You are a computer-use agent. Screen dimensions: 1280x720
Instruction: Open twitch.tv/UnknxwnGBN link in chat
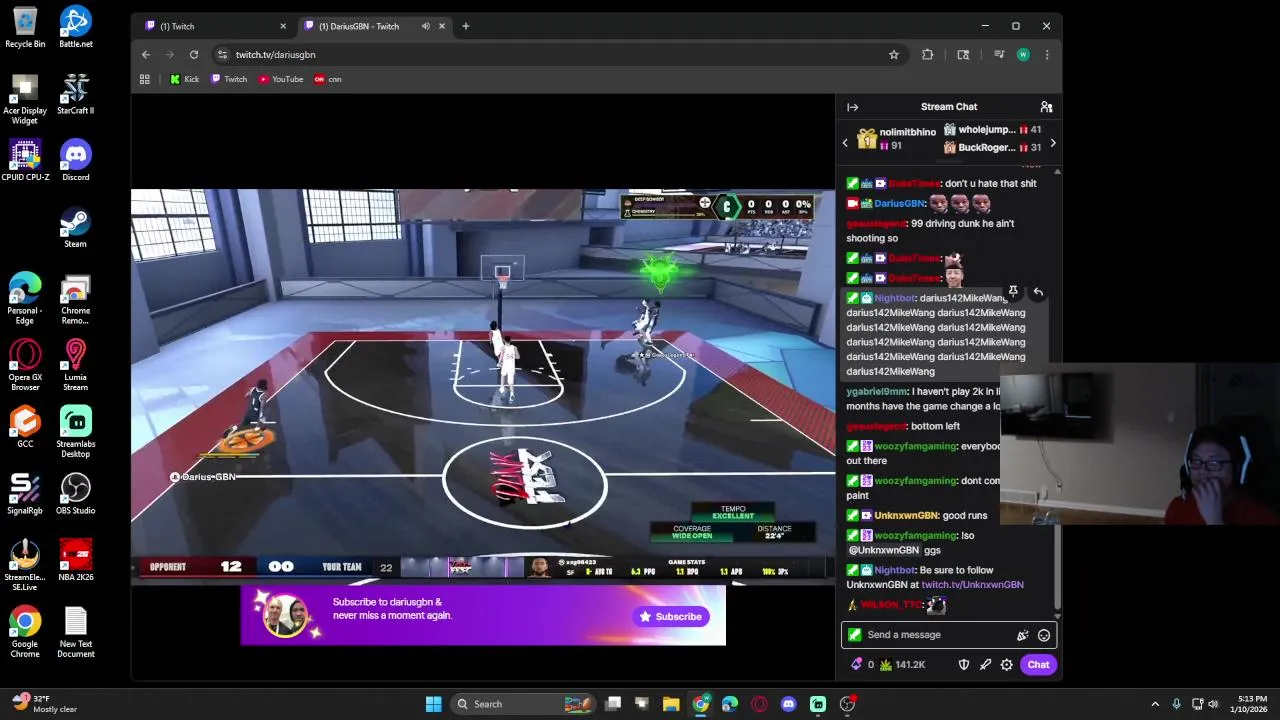pos(972,585)
